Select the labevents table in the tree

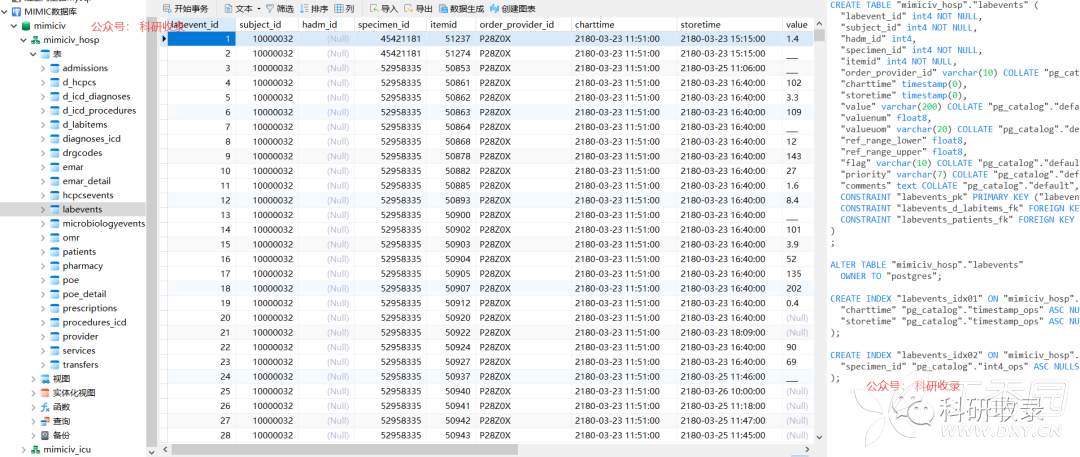81,210
